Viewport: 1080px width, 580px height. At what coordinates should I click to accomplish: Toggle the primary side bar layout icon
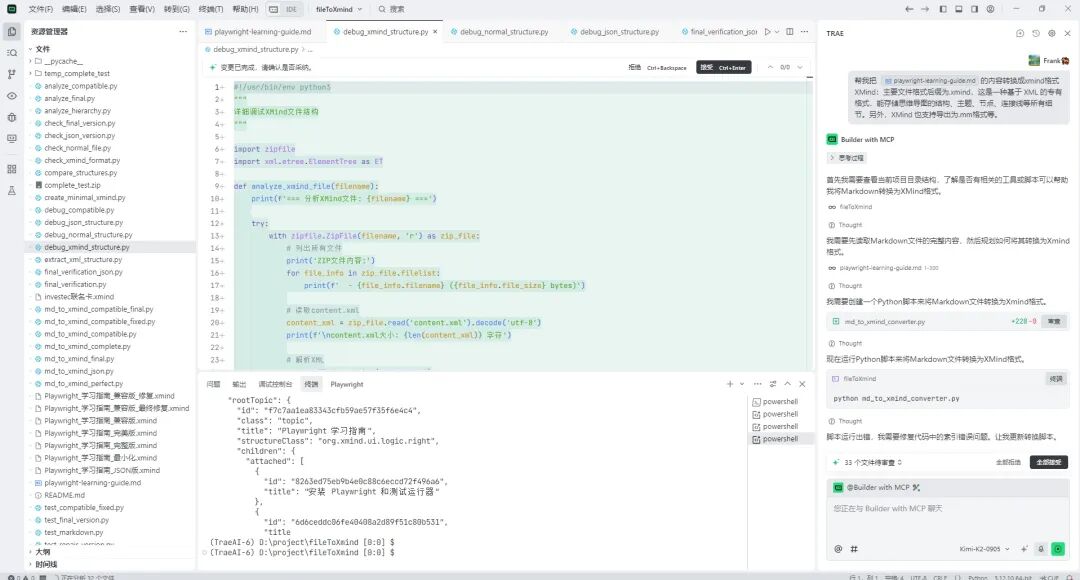[x=943, y=9]
